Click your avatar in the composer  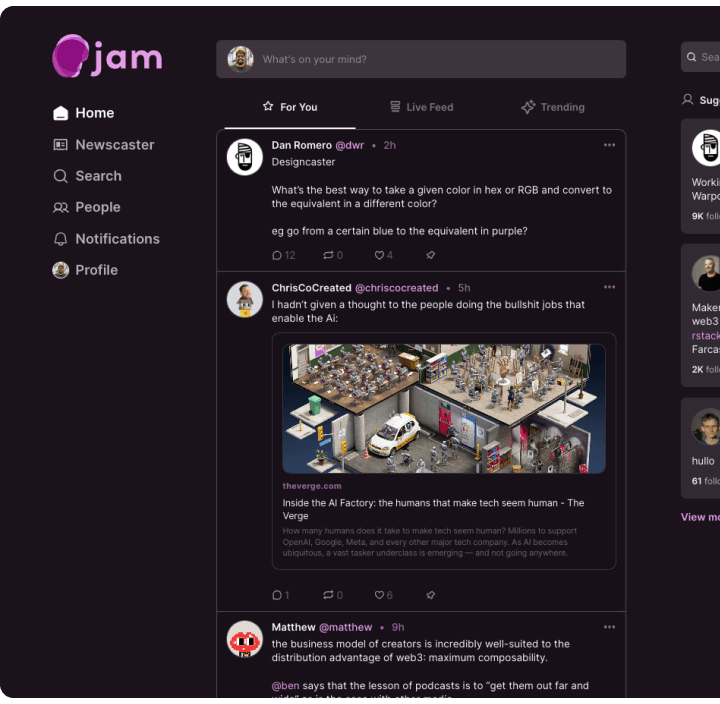click(240, 59)
